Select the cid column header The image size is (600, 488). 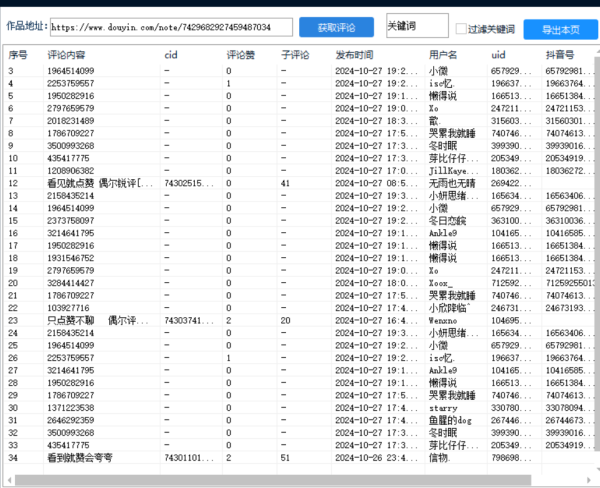pos(171,56)
